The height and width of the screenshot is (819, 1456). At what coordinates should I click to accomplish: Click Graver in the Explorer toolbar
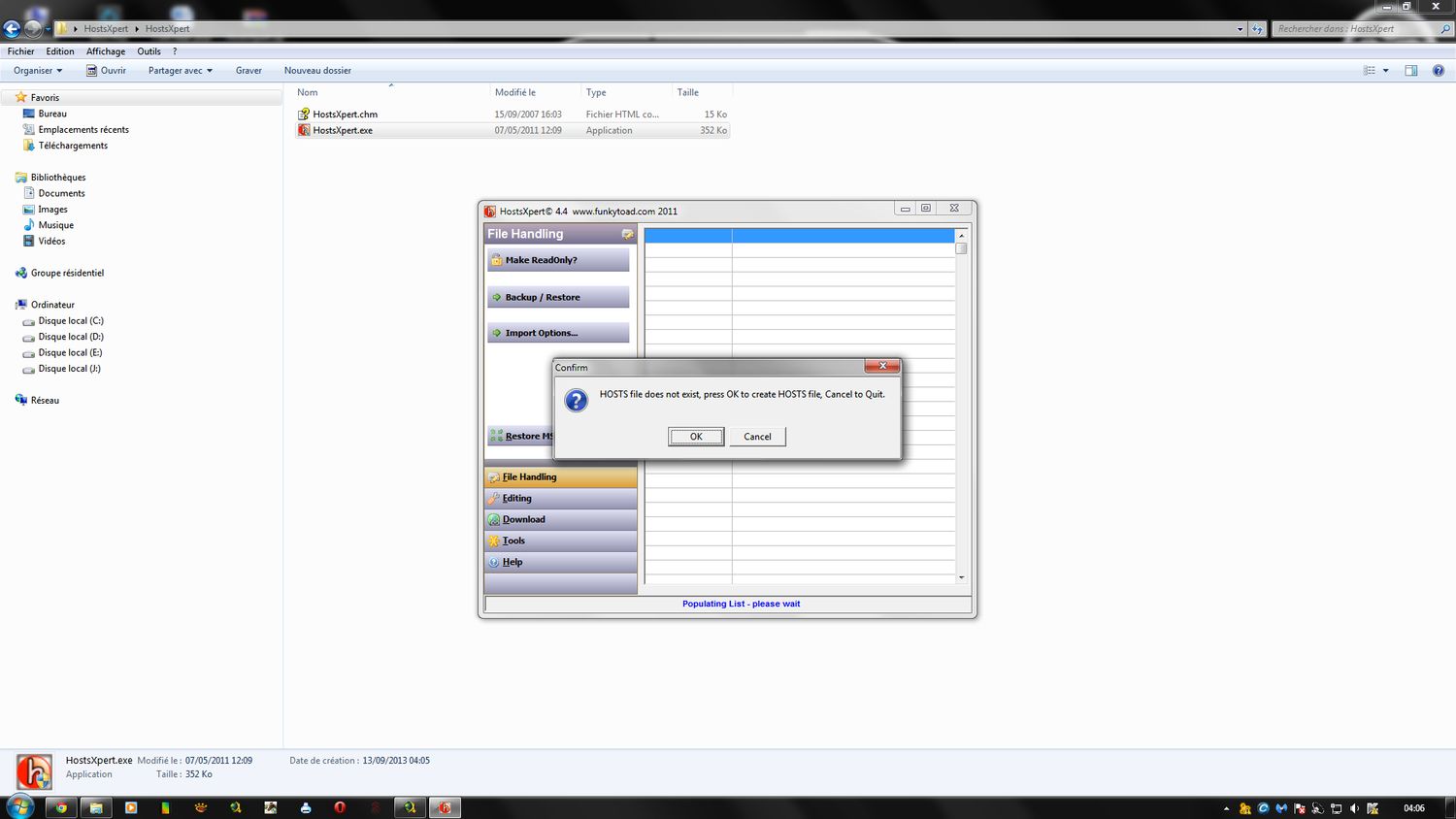click(x=248, y=71)
